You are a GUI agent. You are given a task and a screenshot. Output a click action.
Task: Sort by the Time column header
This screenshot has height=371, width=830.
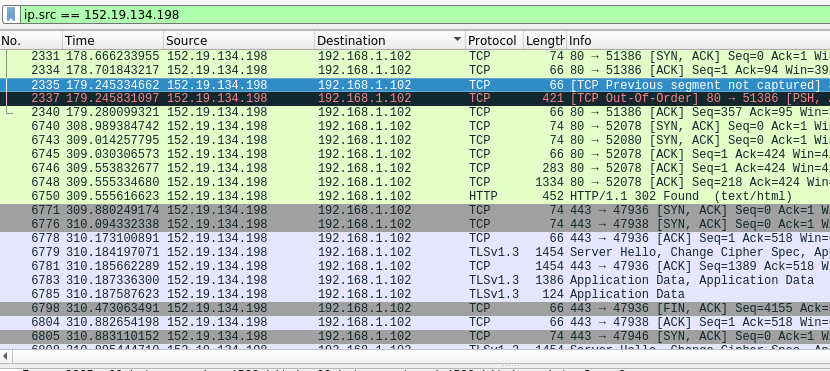click(113, 41)
